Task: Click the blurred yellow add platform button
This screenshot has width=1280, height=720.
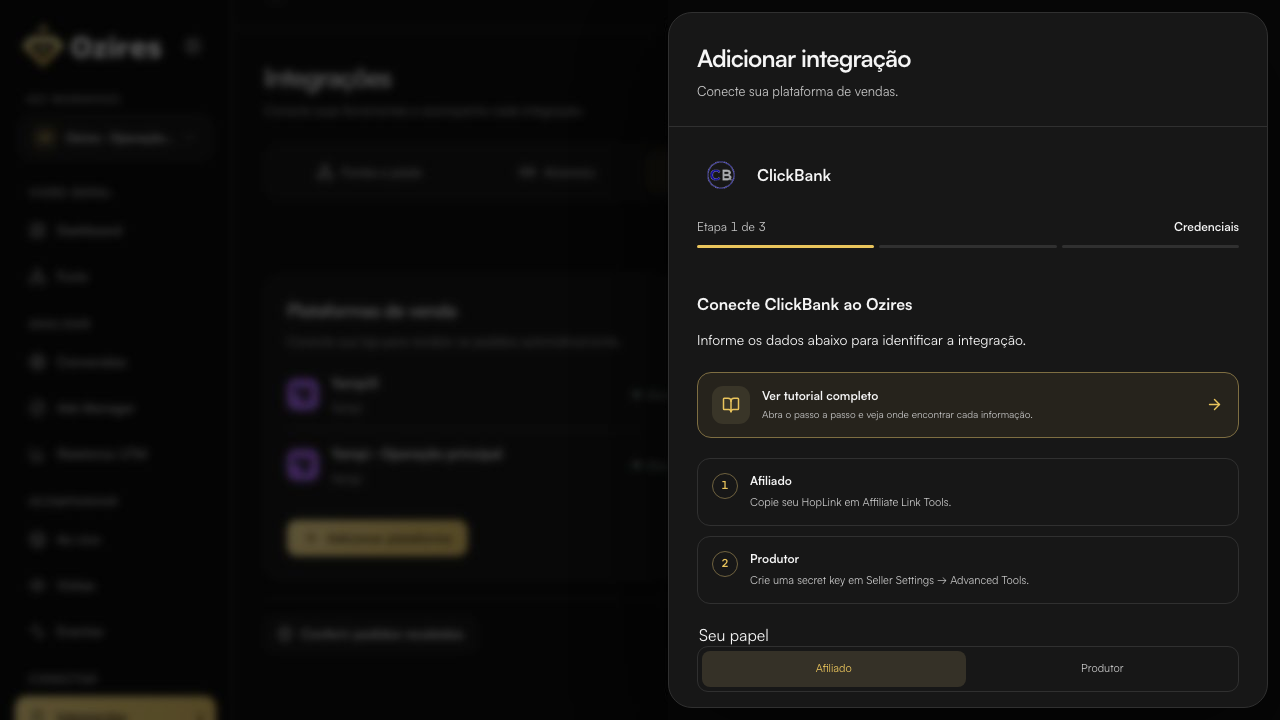Action: [x=377, y=538]
